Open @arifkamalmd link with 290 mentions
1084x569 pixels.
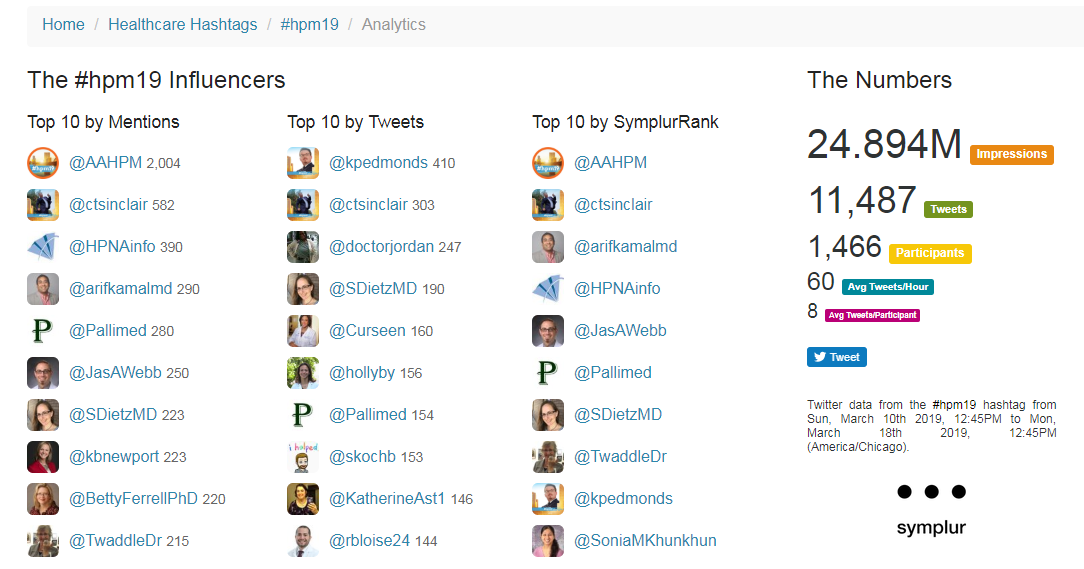pos(120,288)
